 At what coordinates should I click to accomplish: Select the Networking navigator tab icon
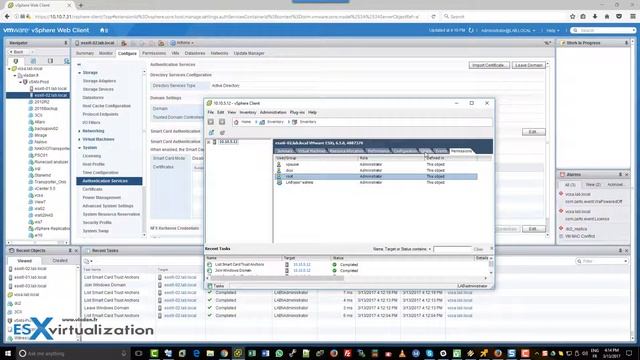67,61
